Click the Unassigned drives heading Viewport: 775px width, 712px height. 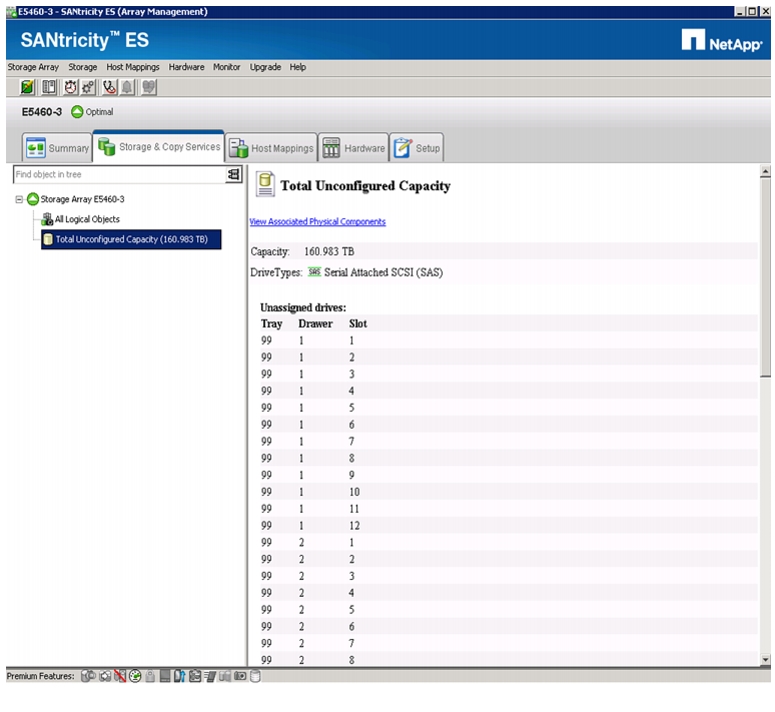tap(303, 307)
